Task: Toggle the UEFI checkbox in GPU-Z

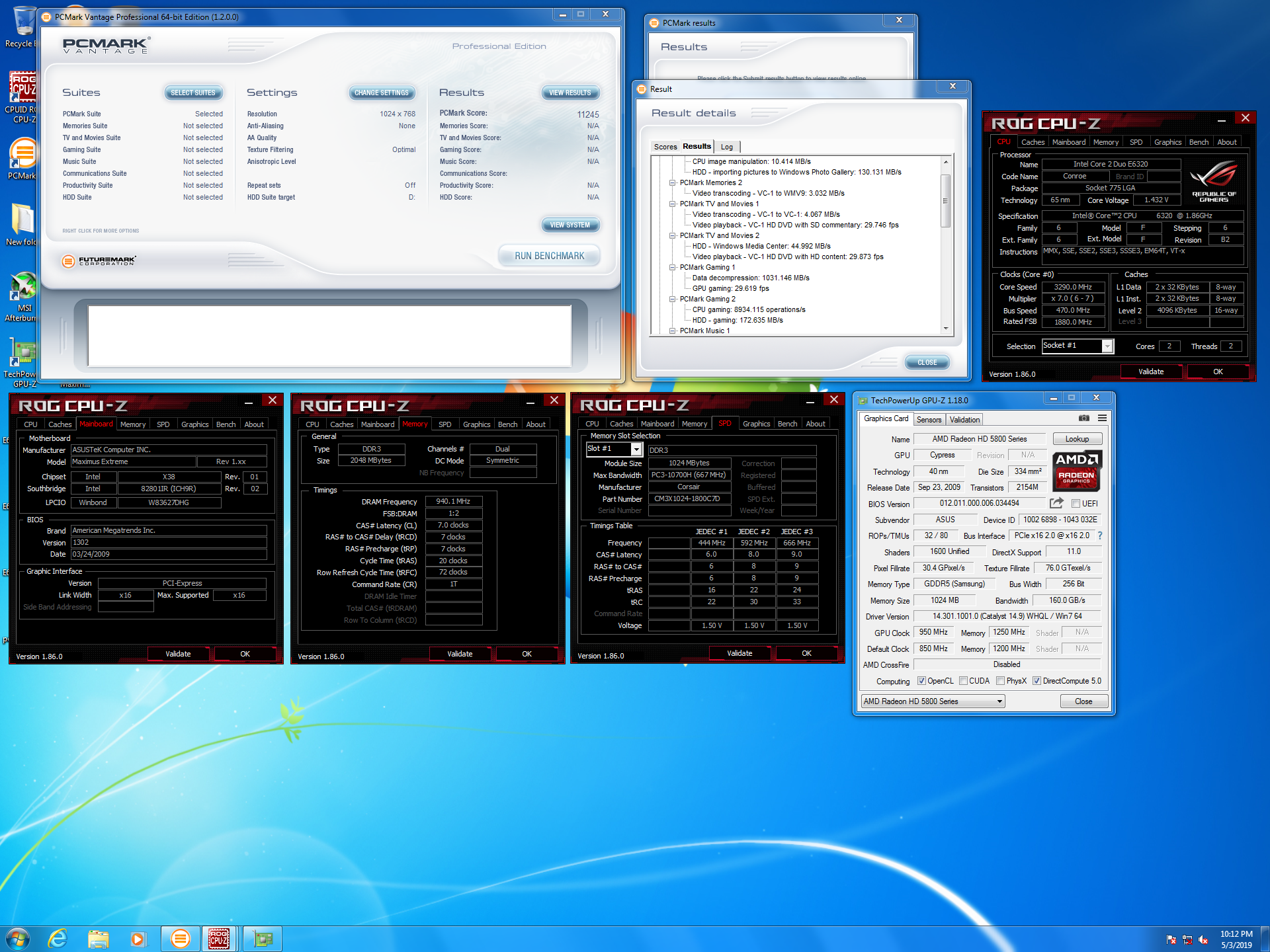Action: pos(1076,504)
